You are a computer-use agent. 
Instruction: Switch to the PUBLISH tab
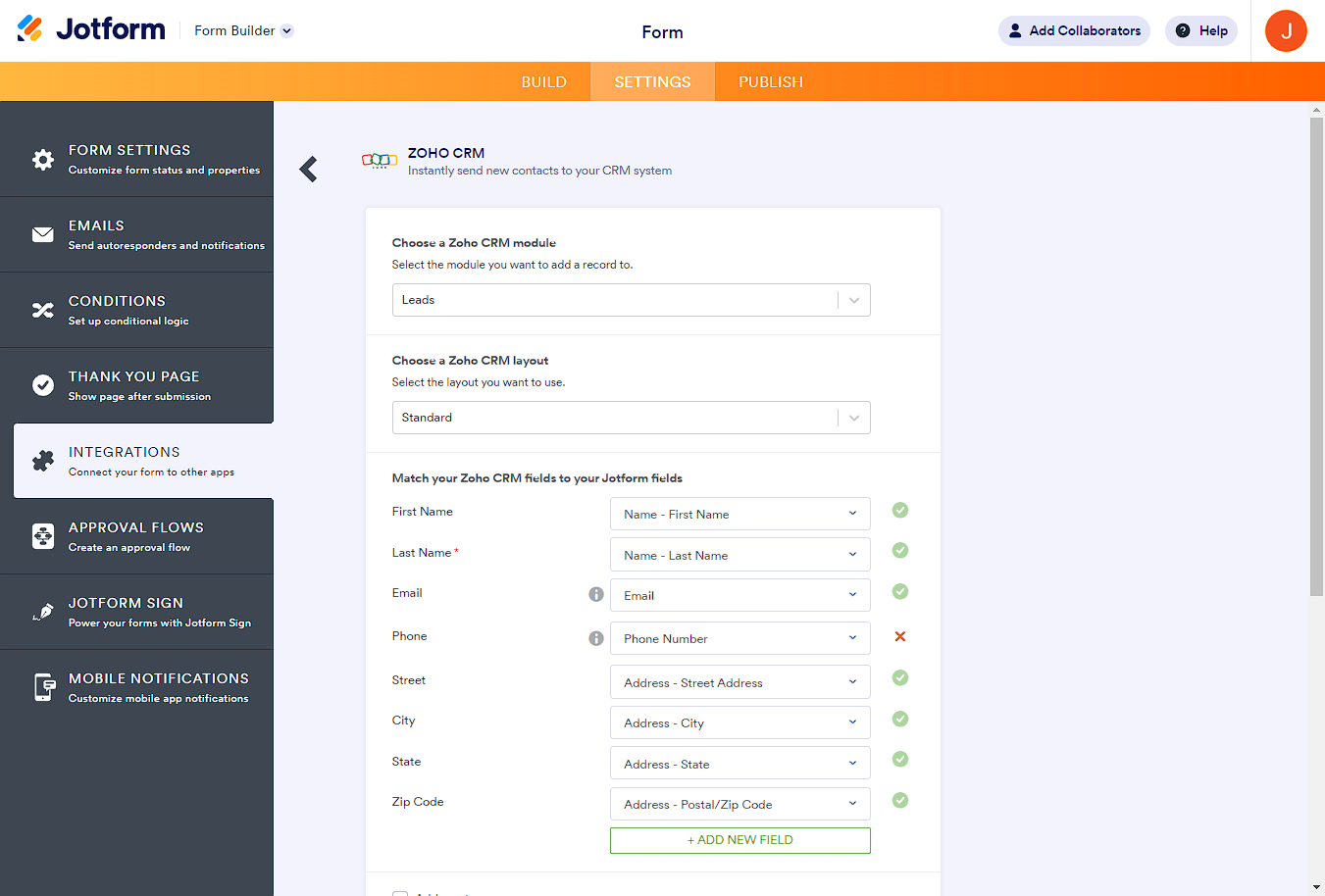(770, 82)
